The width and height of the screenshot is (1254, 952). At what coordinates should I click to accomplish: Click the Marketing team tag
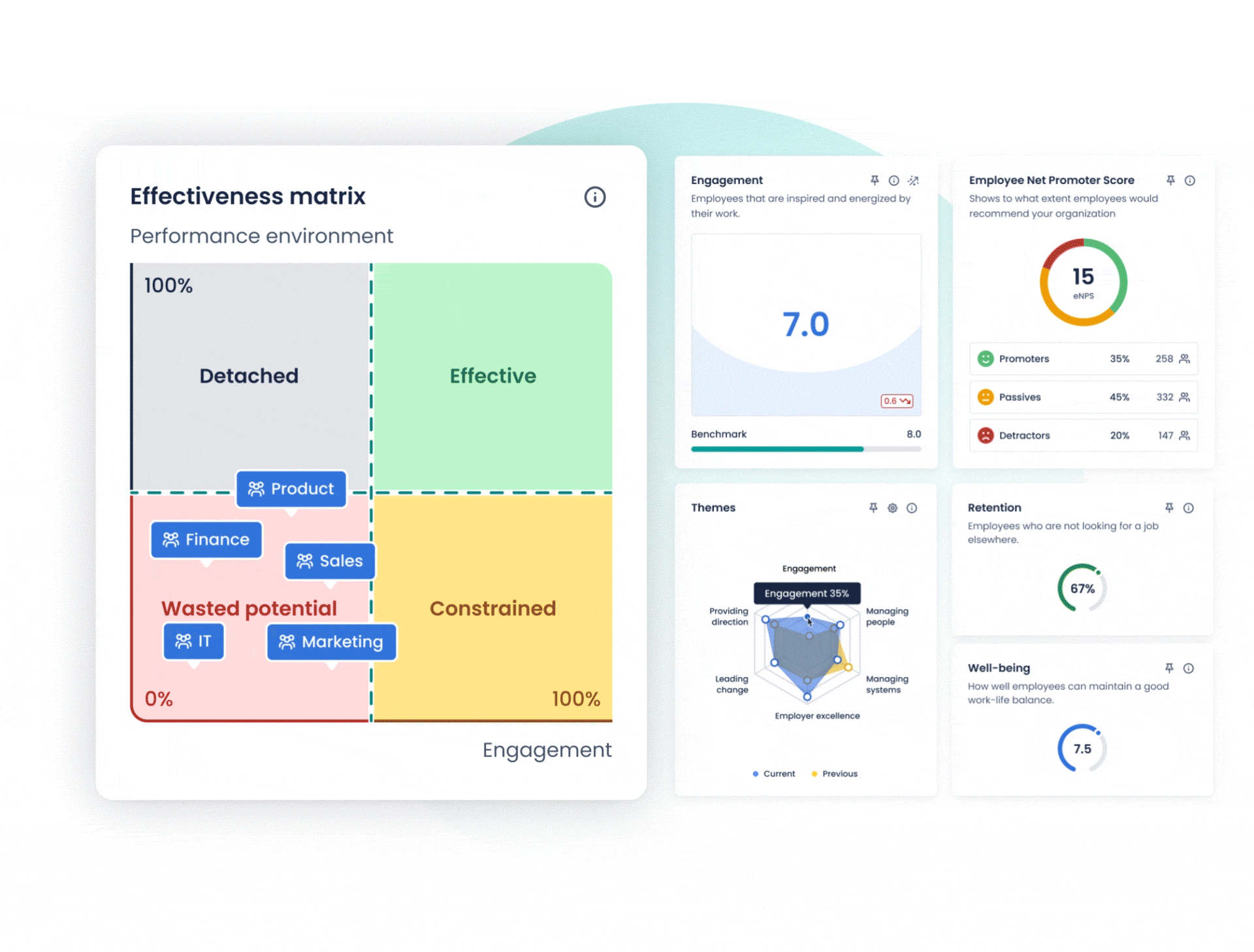(331, 642)
